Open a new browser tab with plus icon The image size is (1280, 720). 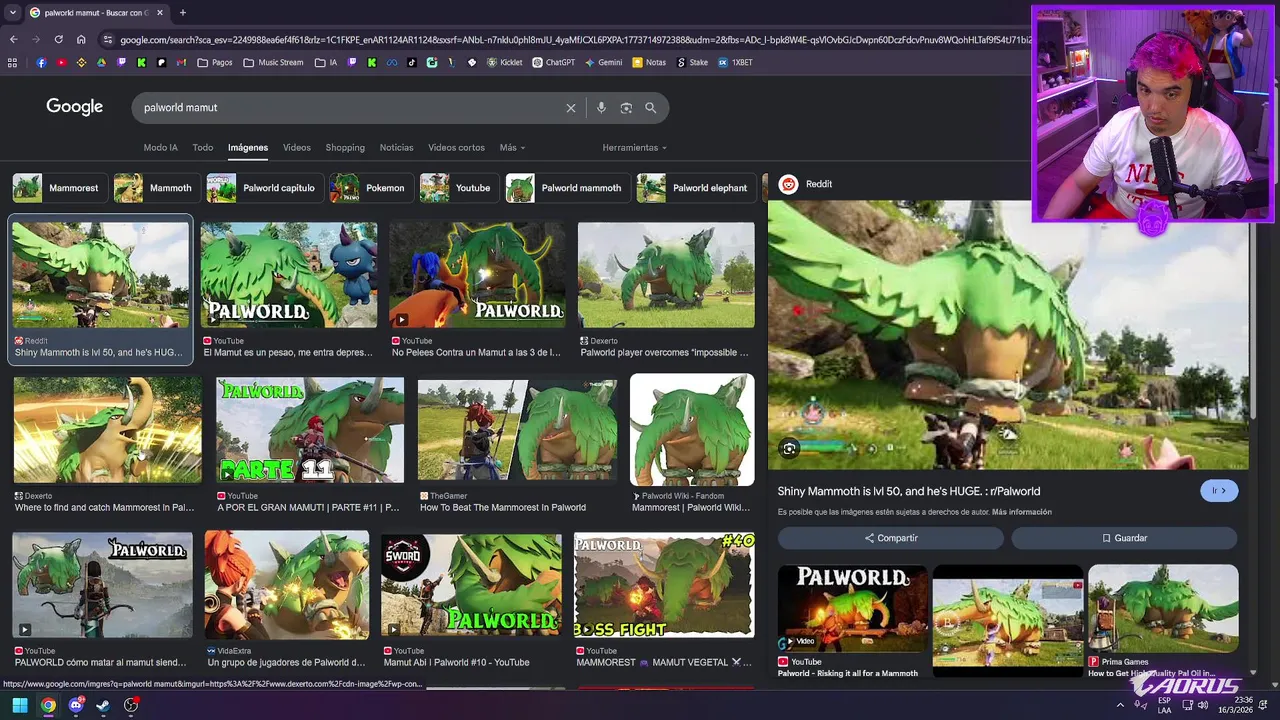point(182,13)
